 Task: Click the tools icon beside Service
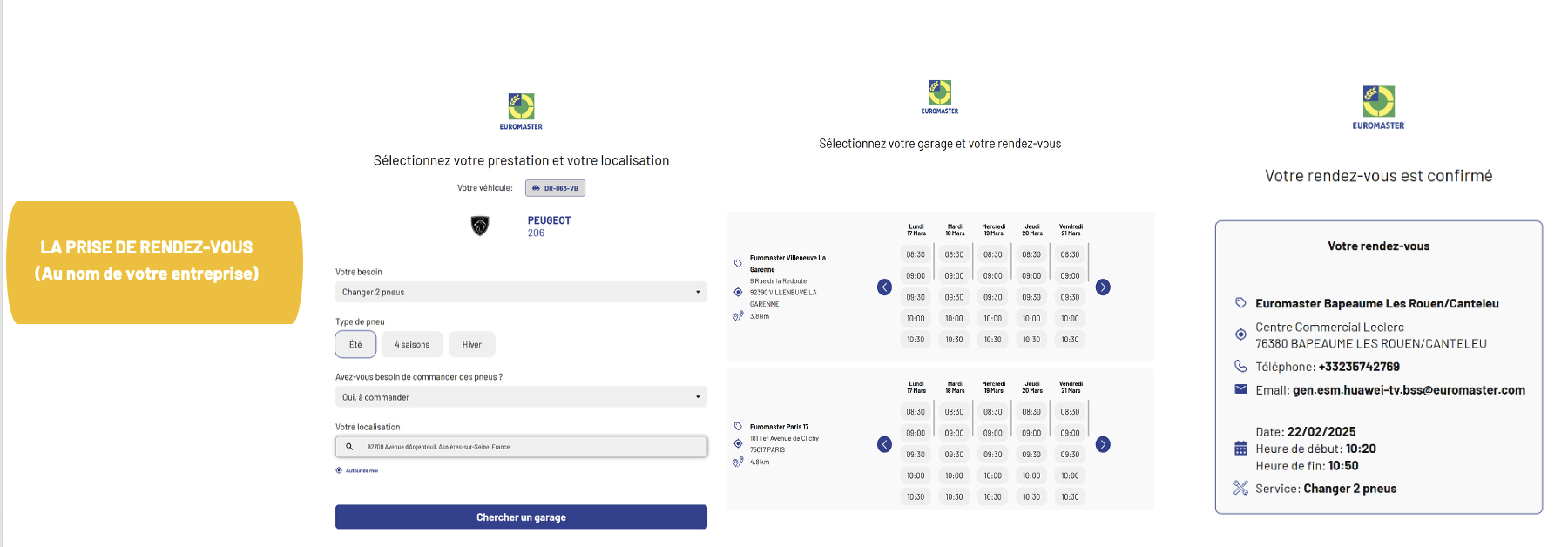1240,488
